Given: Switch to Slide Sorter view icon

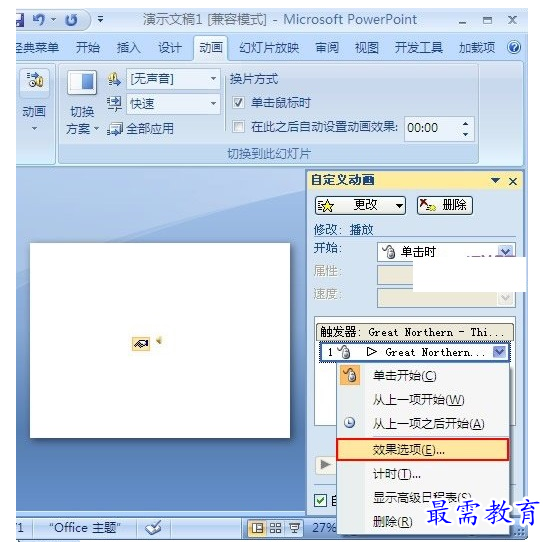Looking at the screenshot, I should pyautogui.click(x=275, y=528).
